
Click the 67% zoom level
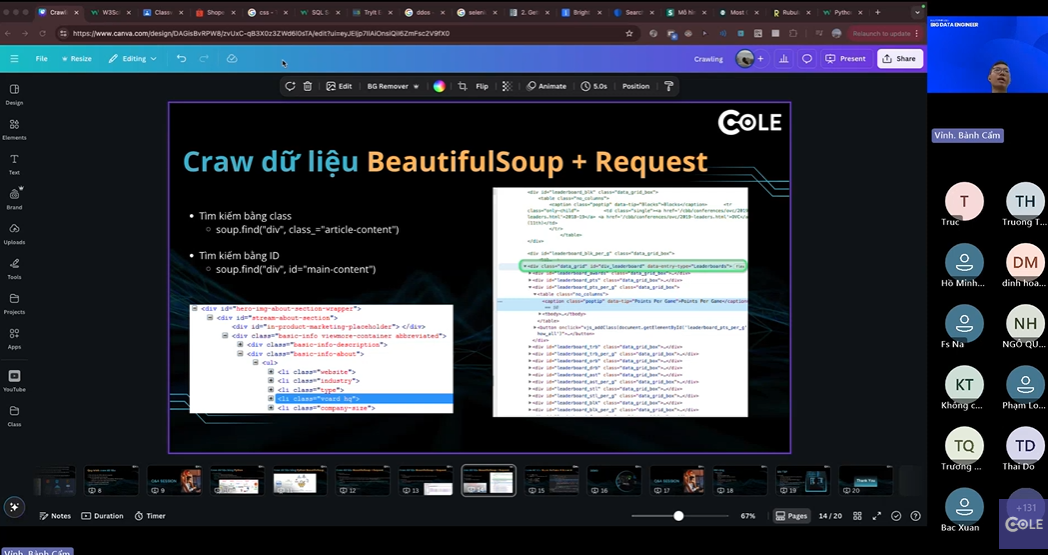pyautogui.click(x=748, y=516)
